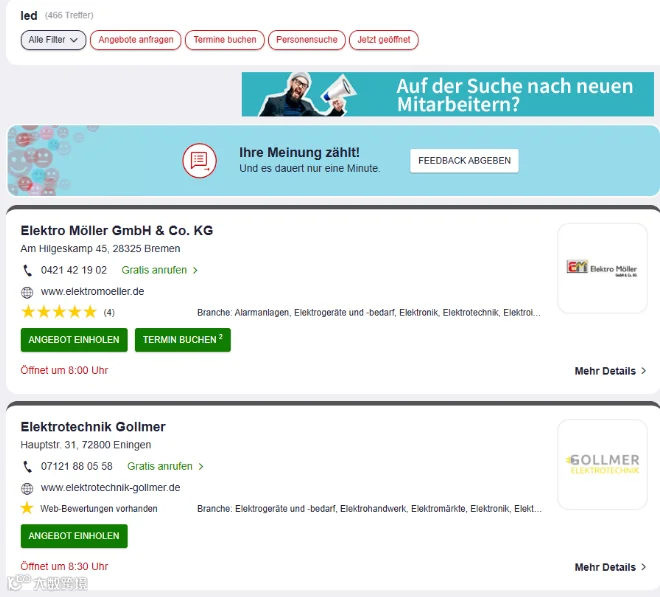This screenshot has height=597, width=660.
Task: Open the Alle Filter dropdown
Action: coord(53,40)
